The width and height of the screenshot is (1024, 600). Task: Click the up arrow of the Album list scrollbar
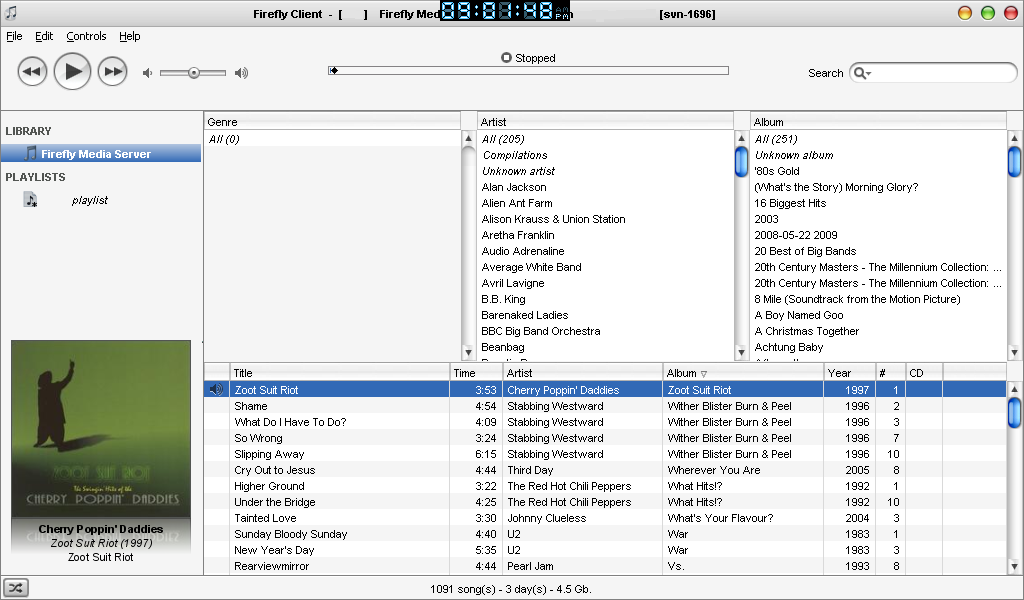click(x=1014, y=138)
